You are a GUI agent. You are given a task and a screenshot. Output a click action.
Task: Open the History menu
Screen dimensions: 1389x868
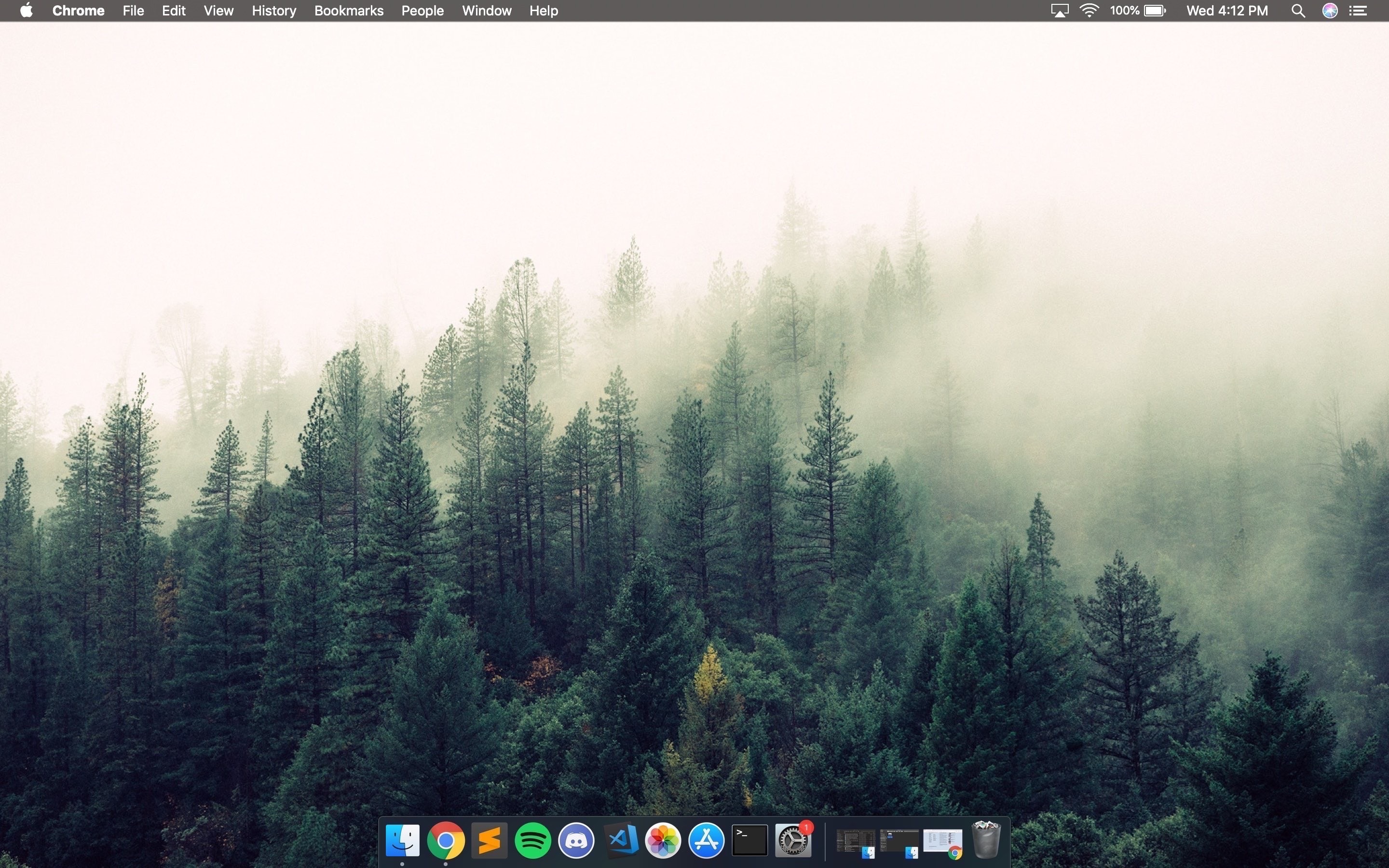pos(274,10)
